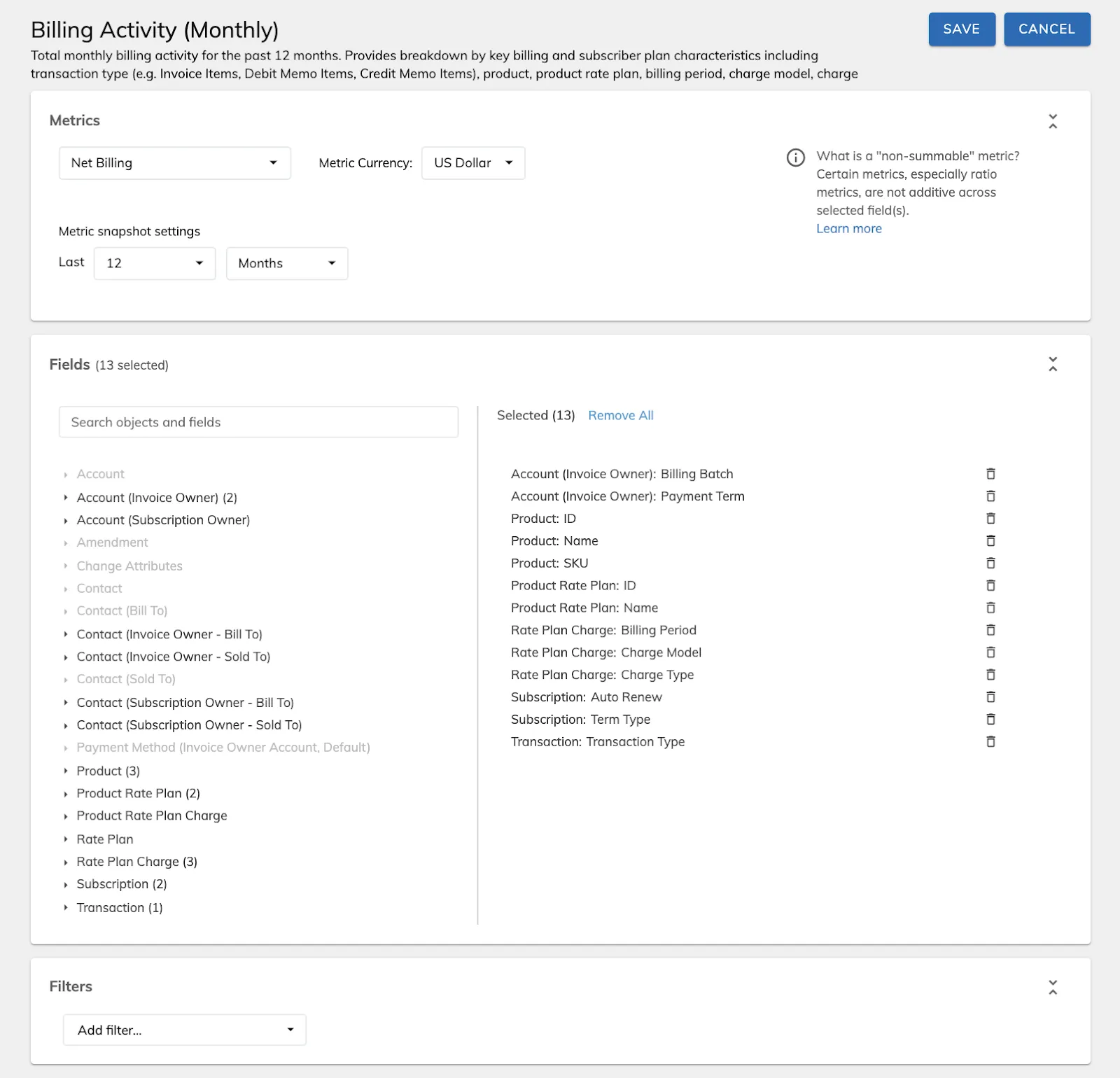The height and width of the screenshot is (1078, 1120).
Task: Expand the Rate Plan tree node
Action: click(x=66, y=839)
